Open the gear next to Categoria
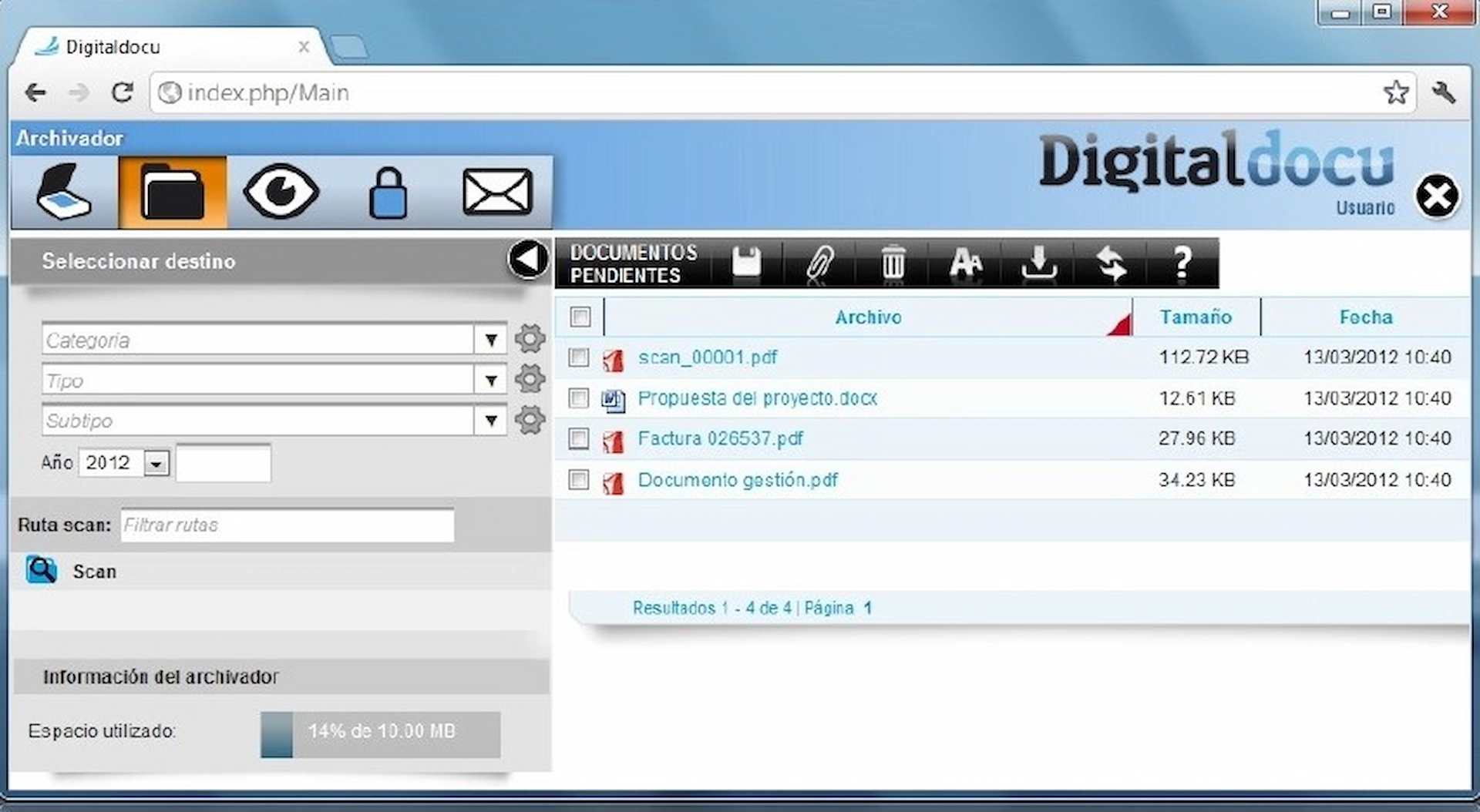Screen dimensions: 1480x812 coord(530,338)
